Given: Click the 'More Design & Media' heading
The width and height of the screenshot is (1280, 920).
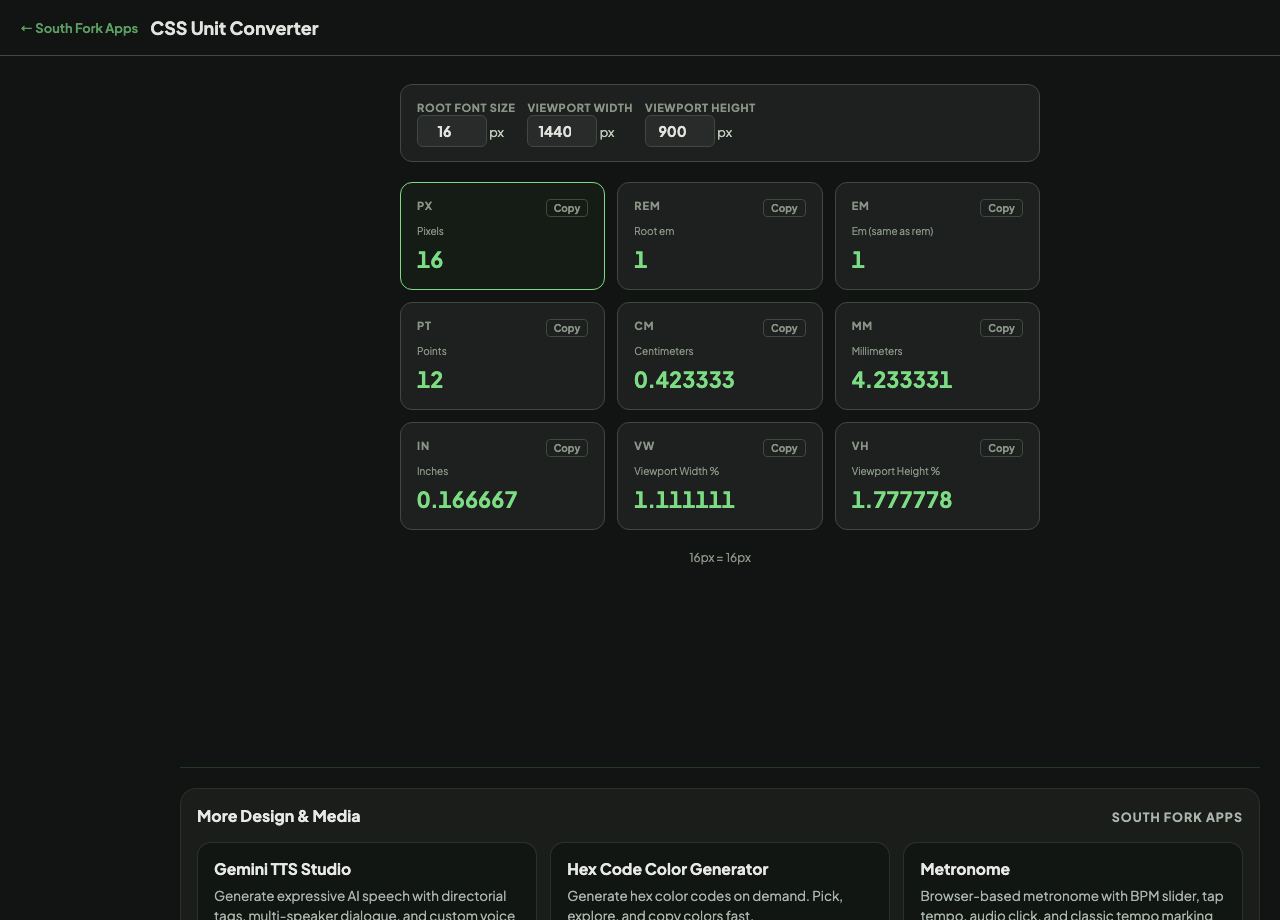Looking at the screenshot, I should click(279, 816).
